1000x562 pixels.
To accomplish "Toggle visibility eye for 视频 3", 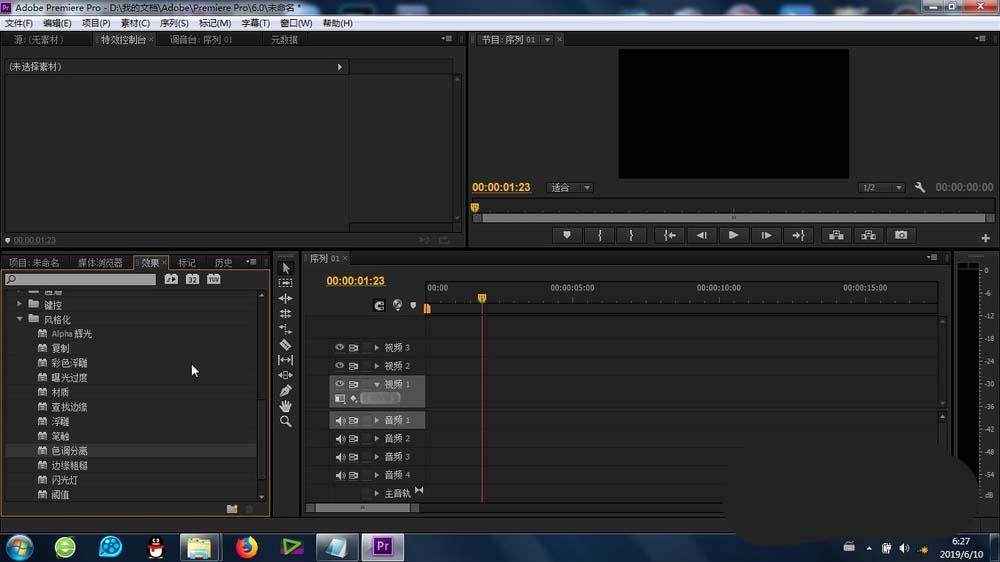I will click(339, 348).
